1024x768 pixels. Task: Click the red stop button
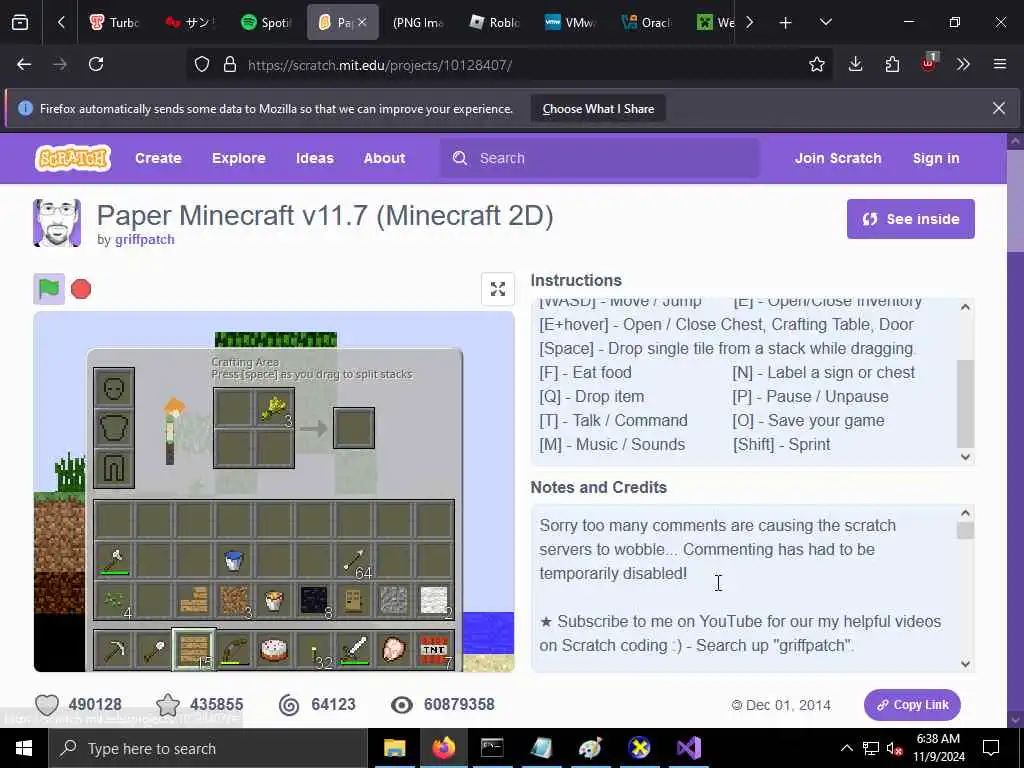(81, 289)
